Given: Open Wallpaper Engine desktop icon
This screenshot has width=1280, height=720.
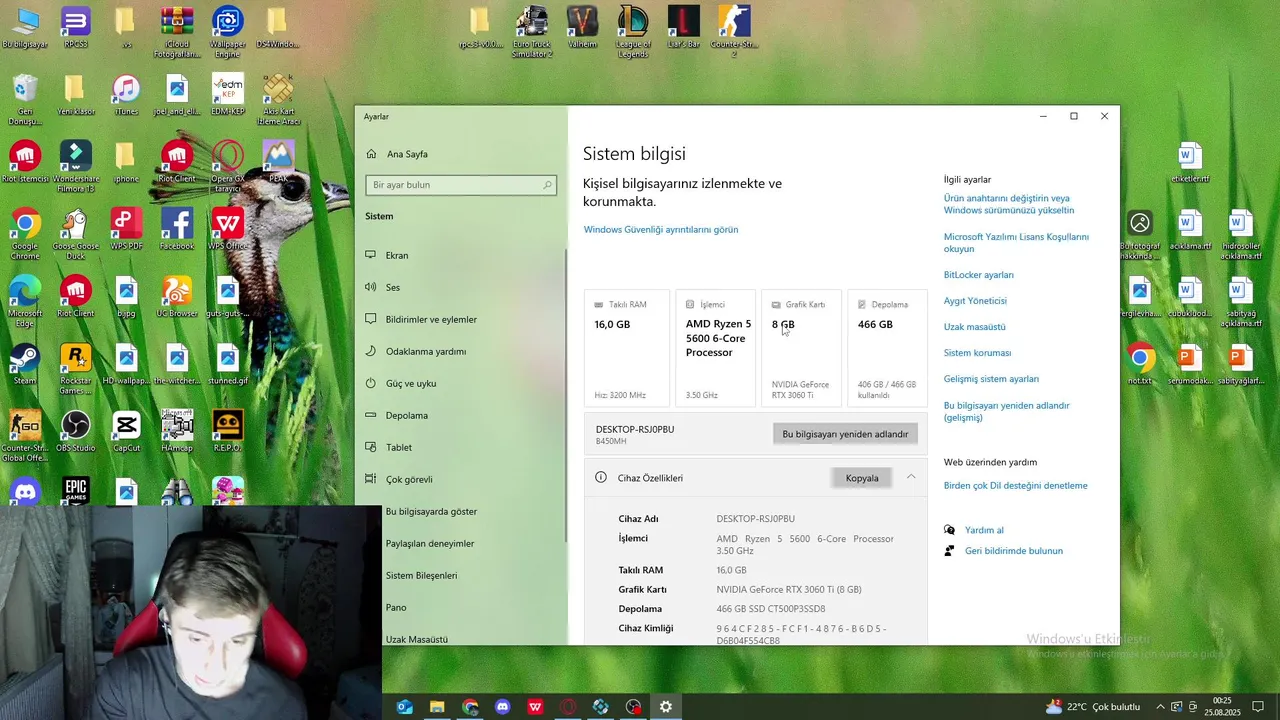Looking at the screenshot, I should pyautogui.click(x=228, y=32).
